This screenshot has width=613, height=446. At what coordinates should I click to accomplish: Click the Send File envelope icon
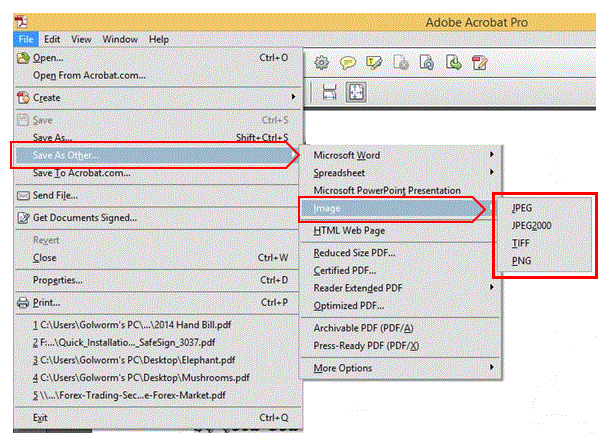(x=23, y=195)
